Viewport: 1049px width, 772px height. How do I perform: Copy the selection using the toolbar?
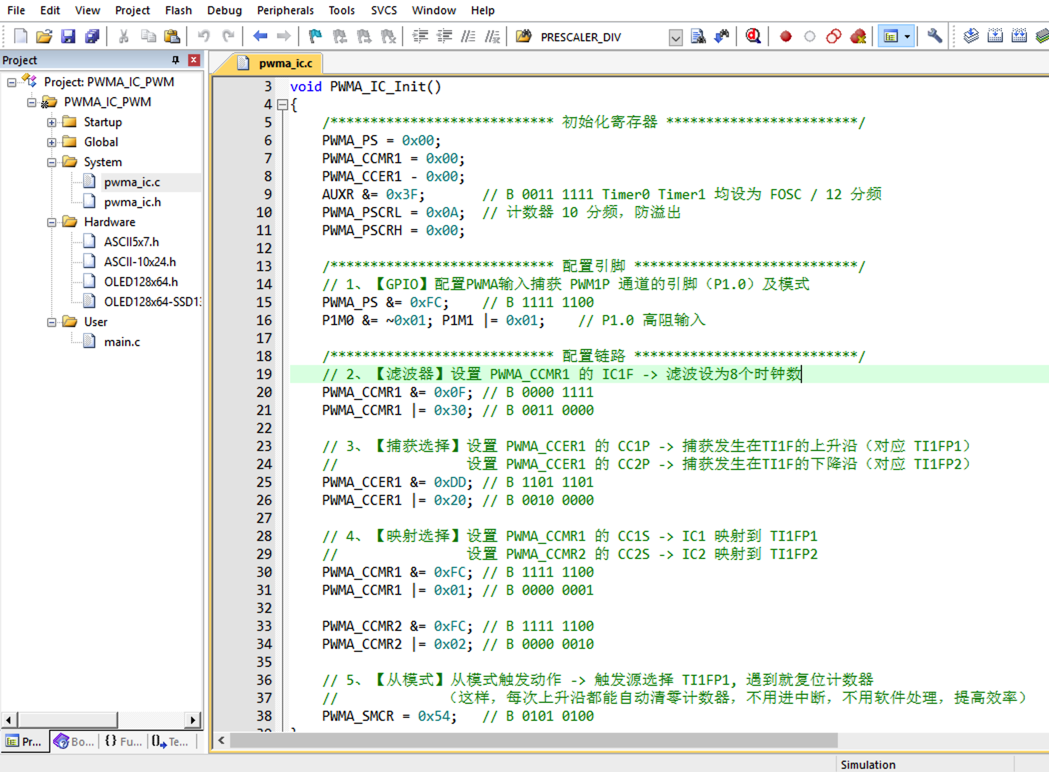coord(148,36)
